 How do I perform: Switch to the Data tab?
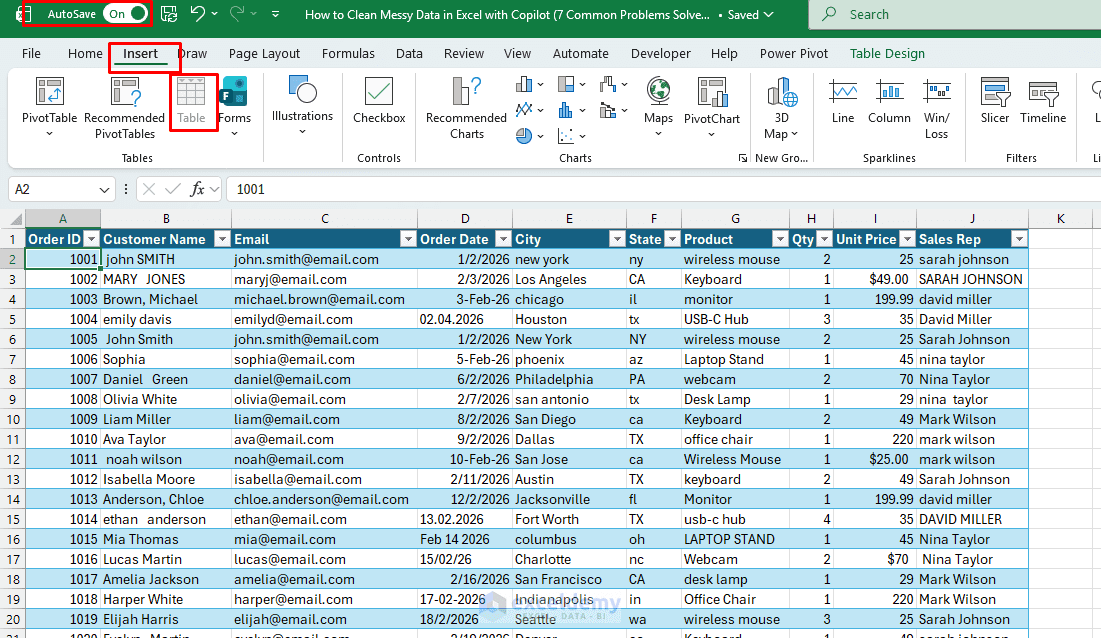pyautogui.click(x=409, y=53)
